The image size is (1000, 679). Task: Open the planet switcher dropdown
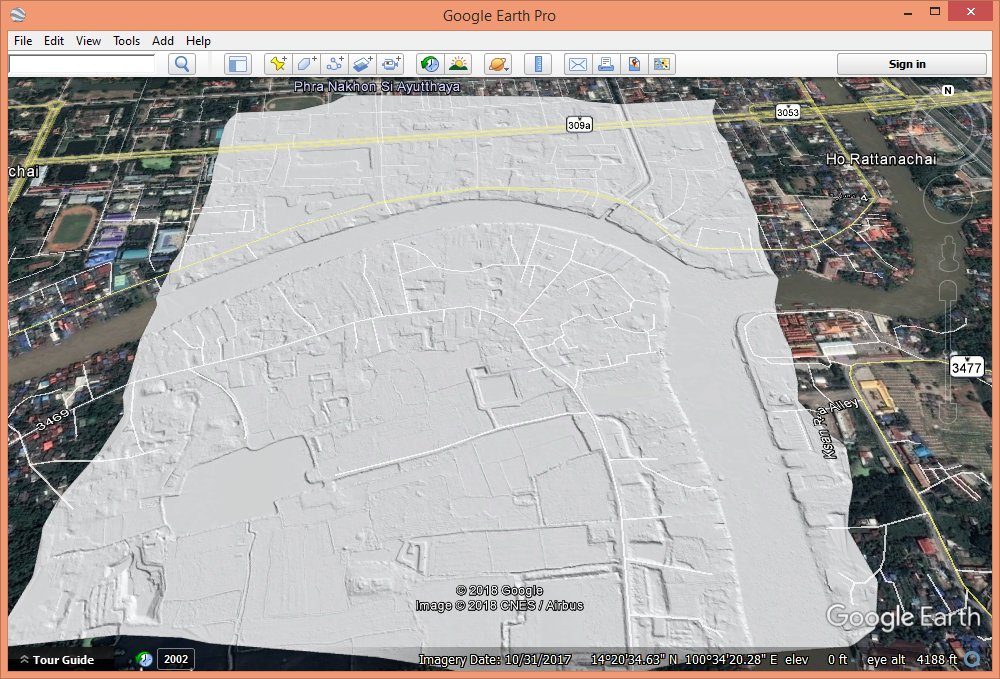coord(497,64)
